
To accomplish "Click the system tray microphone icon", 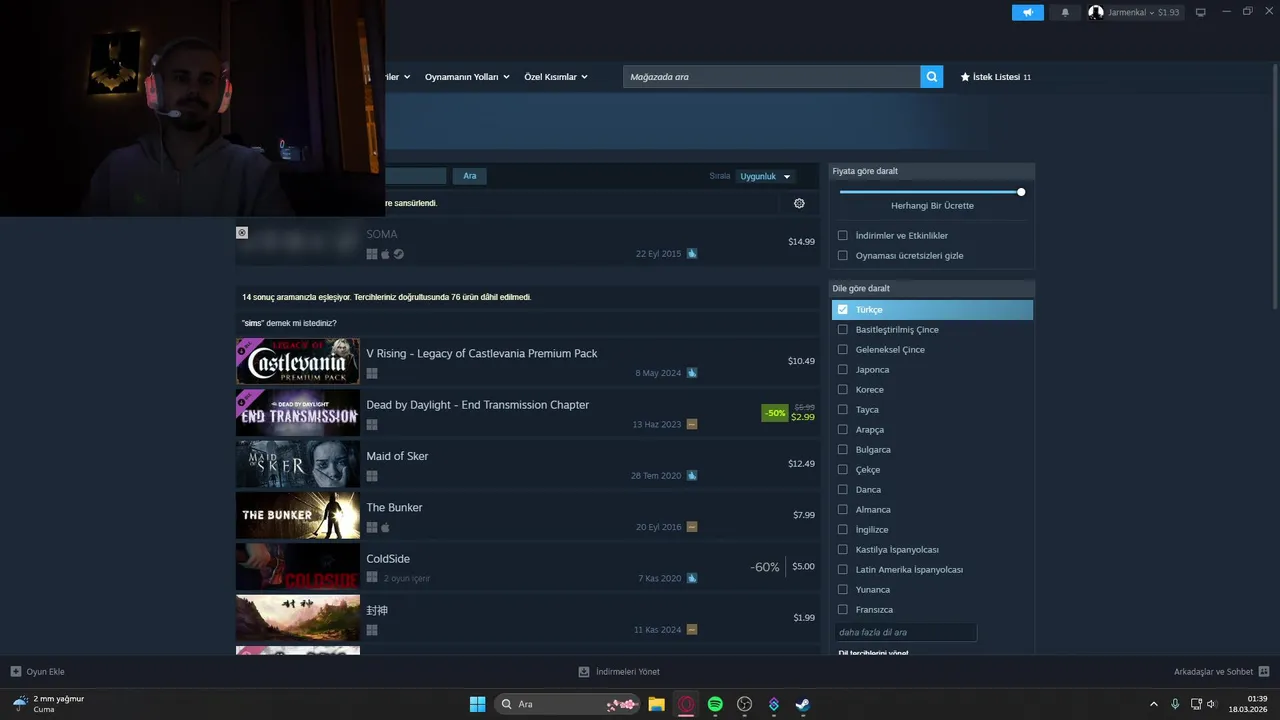I will 1175,704.
